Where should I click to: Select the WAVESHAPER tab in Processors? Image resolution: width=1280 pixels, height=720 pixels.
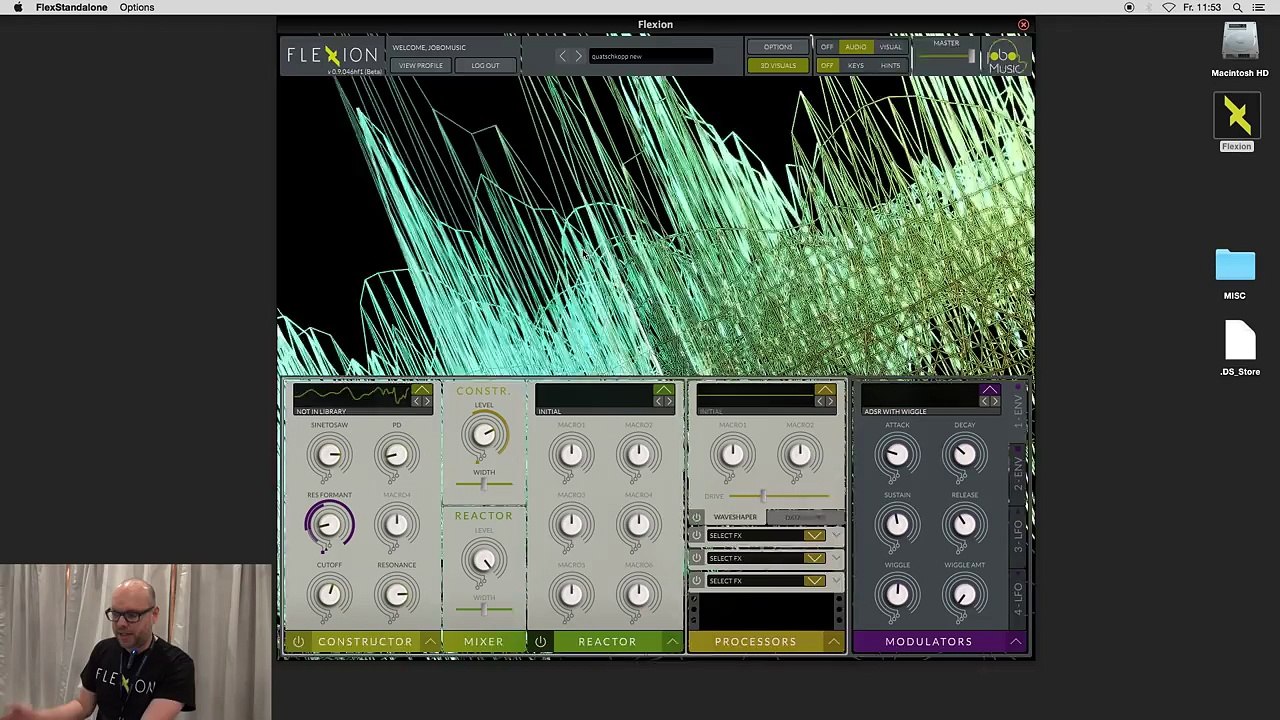(x=735, y=517)
